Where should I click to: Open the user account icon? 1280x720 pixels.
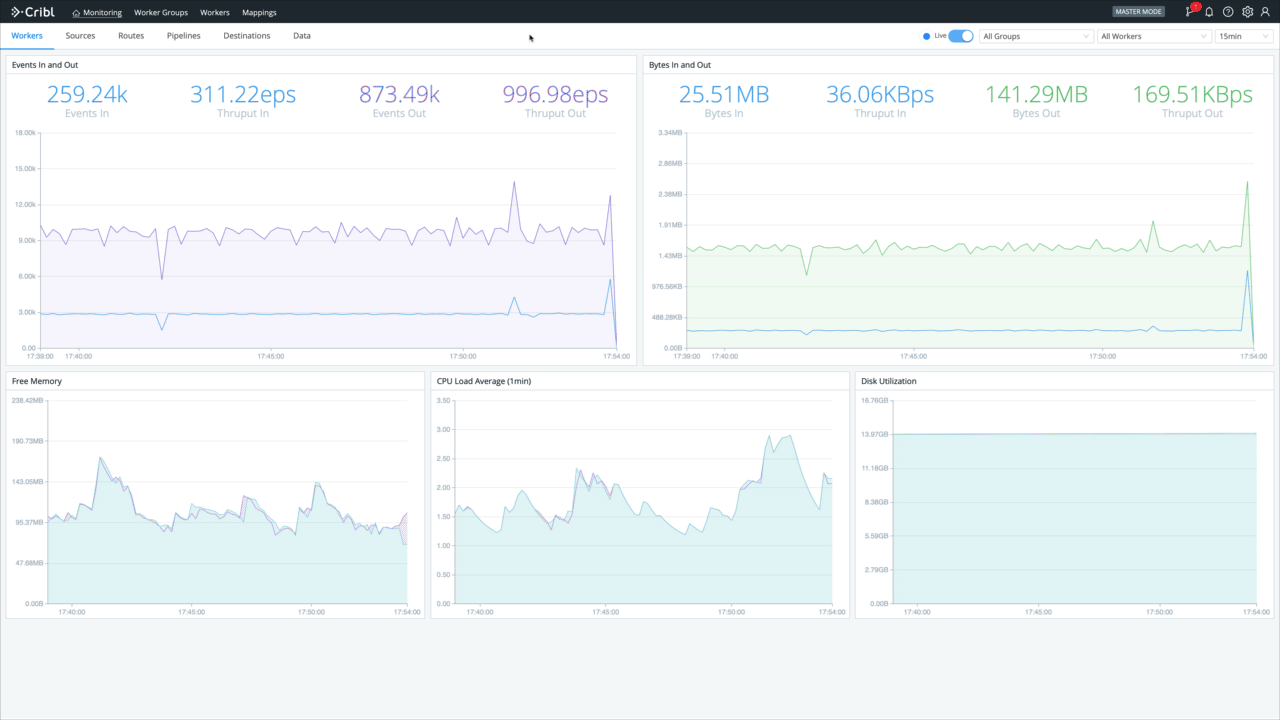pos(1265,11)
